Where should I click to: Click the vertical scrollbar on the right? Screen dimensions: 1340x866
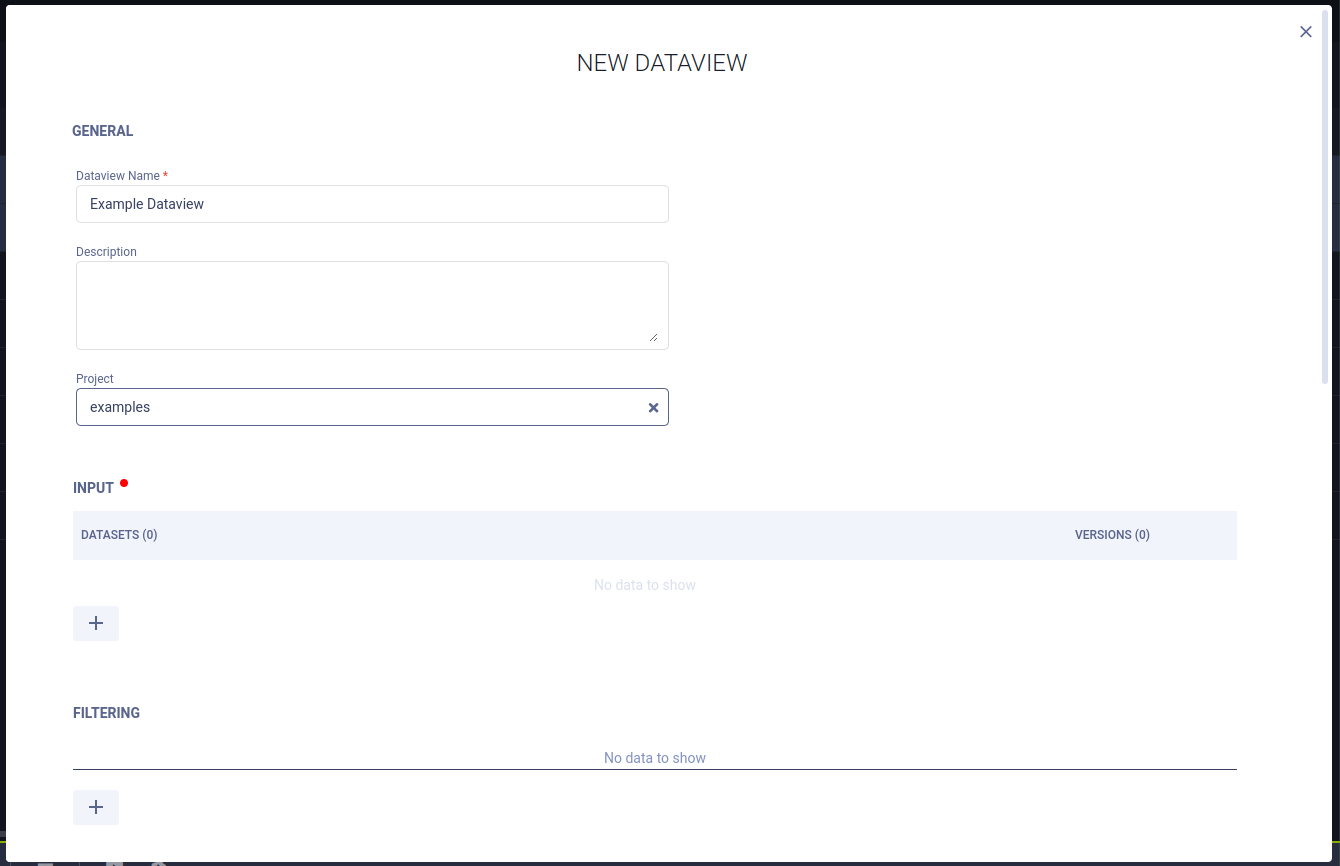1325,200
